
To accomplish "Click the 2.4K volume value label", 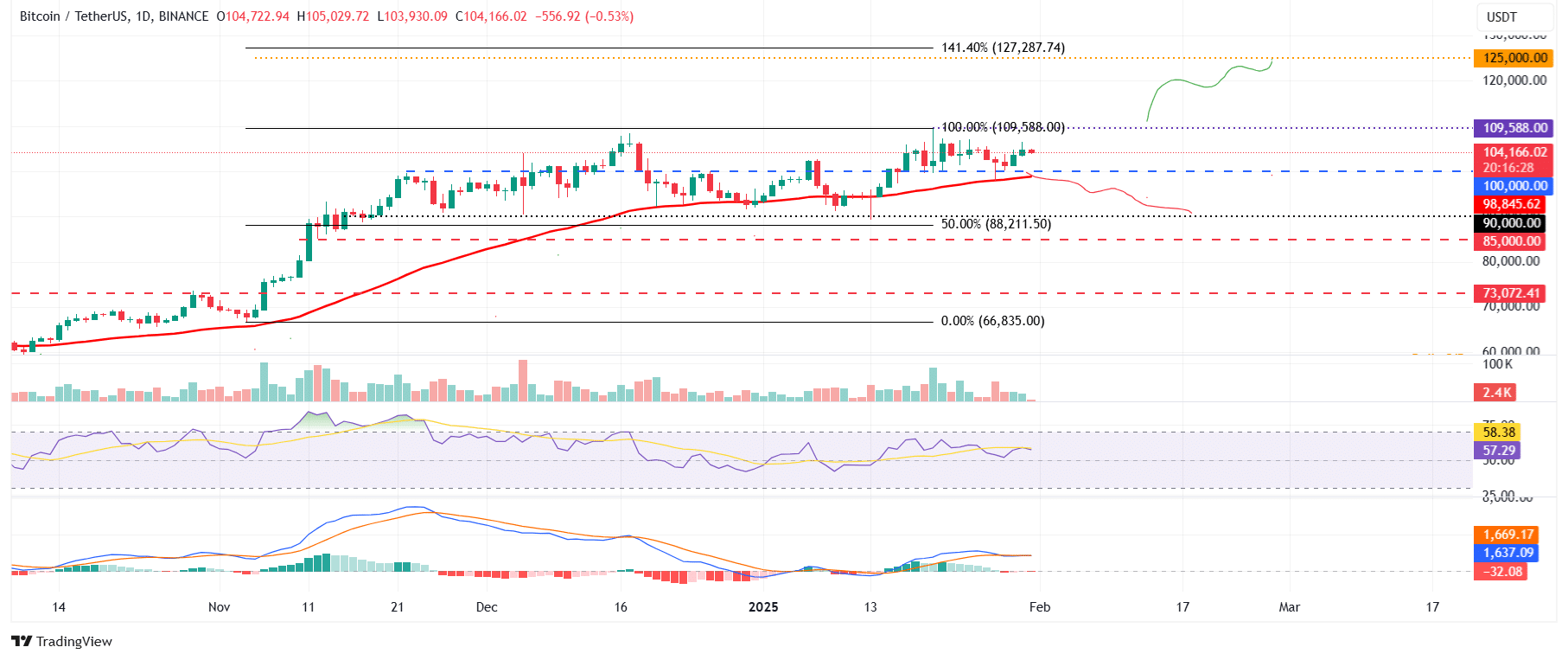I will coord(1495,393).
